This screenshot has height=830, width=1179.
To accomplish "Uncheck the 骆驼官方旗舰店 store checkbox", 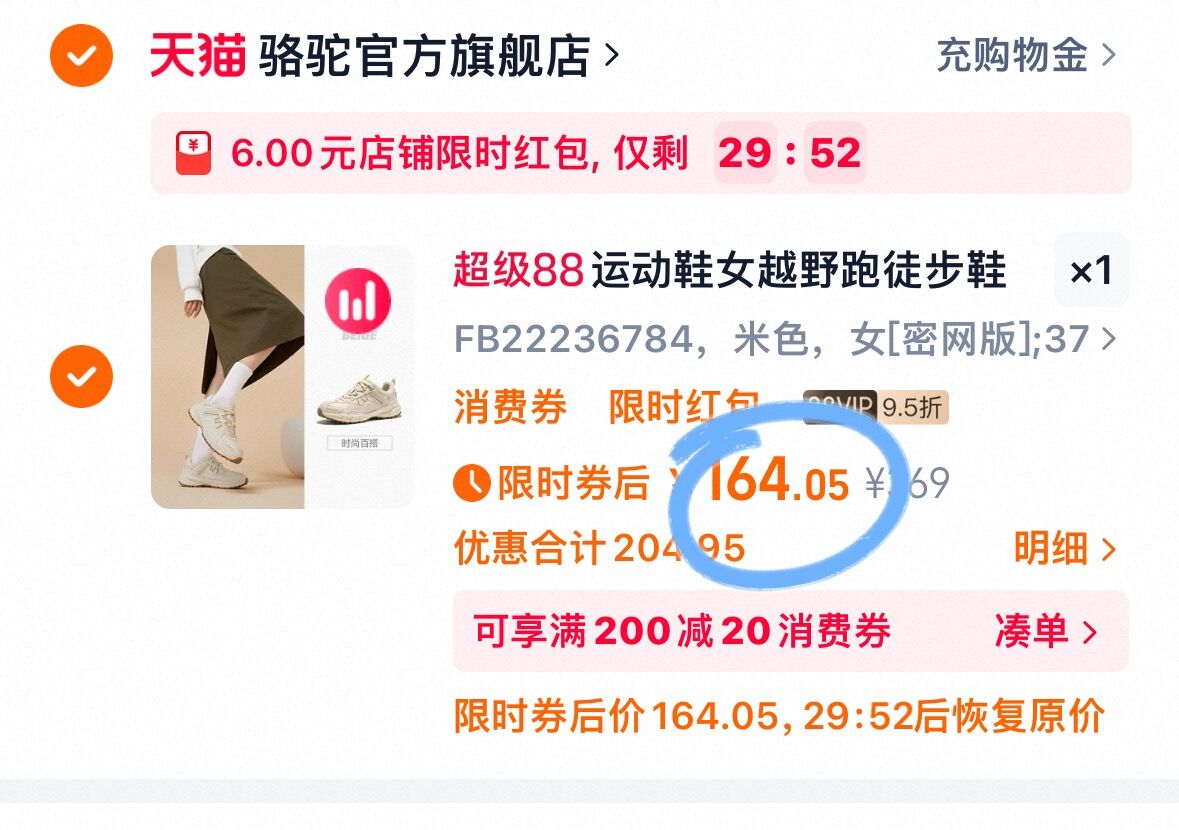I will (81, 56).
